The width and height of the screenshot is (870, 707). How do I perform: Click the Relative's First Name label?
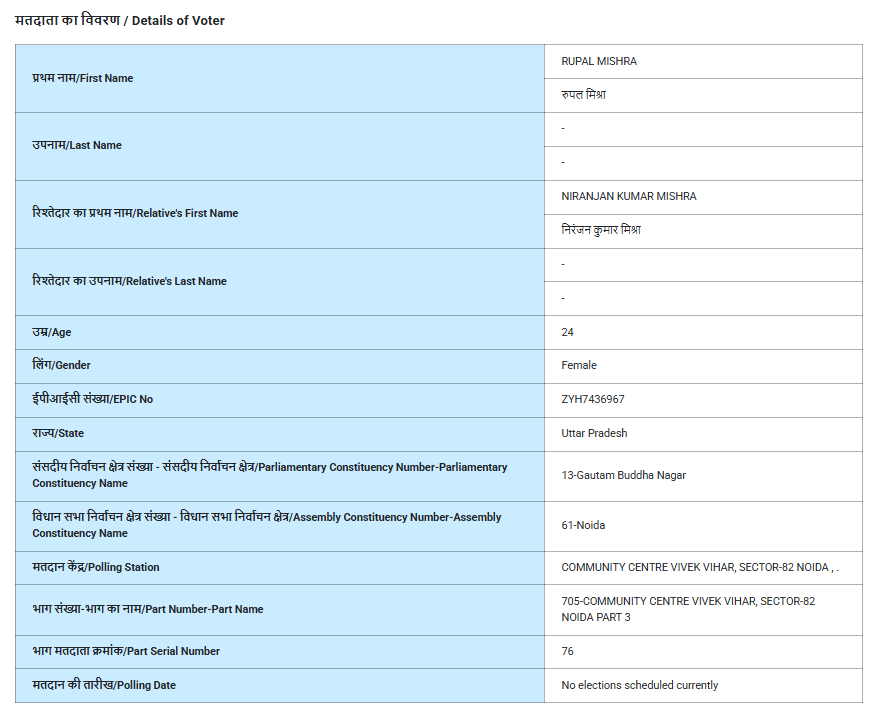(x=135, y=213)
